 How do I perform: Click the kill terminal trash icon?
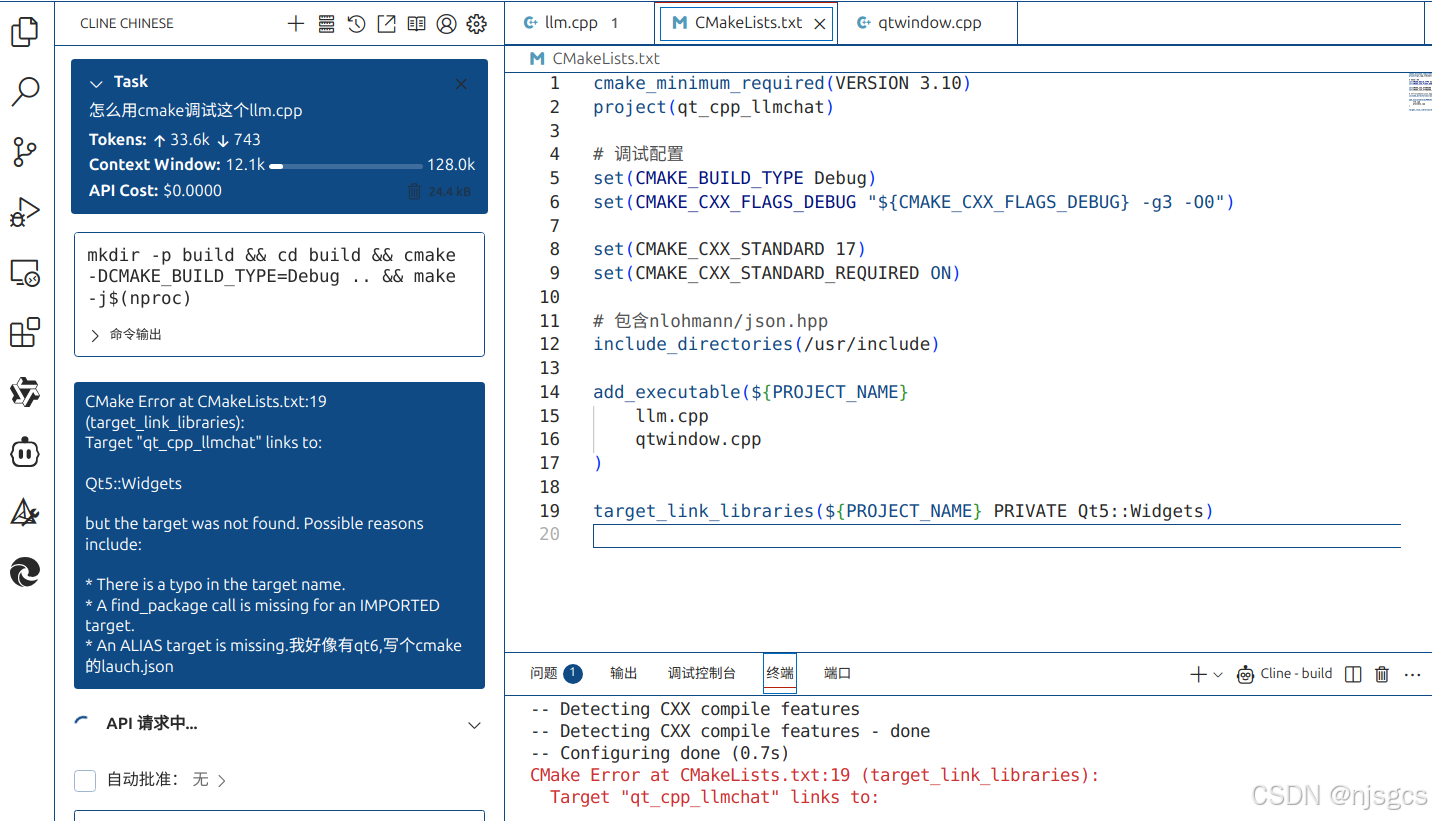(1381, 674)
